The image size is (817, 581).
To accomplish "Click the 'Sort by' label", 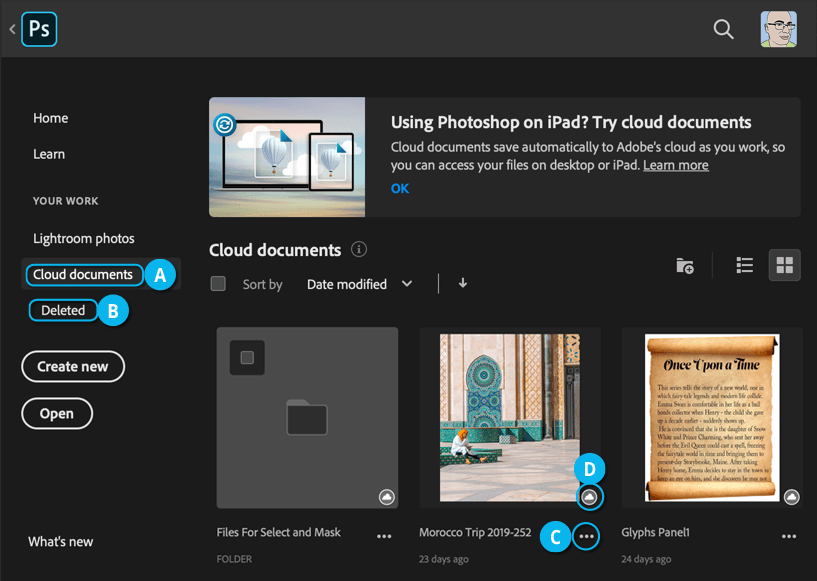I will 263,285.
